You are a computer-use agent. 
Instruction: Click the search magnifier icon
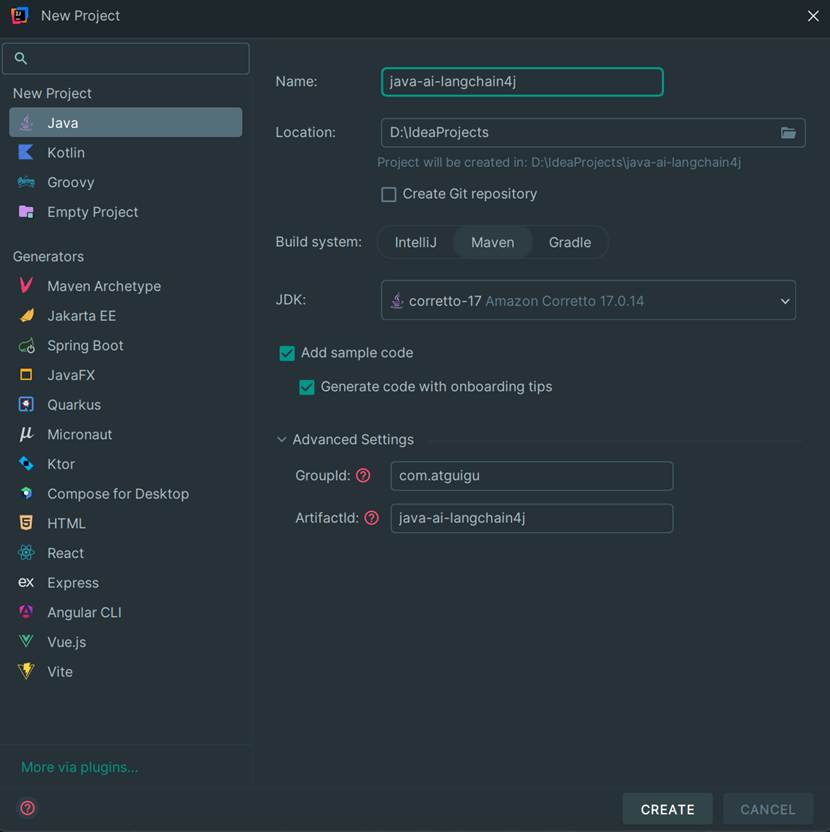click(x=21, y=58)
